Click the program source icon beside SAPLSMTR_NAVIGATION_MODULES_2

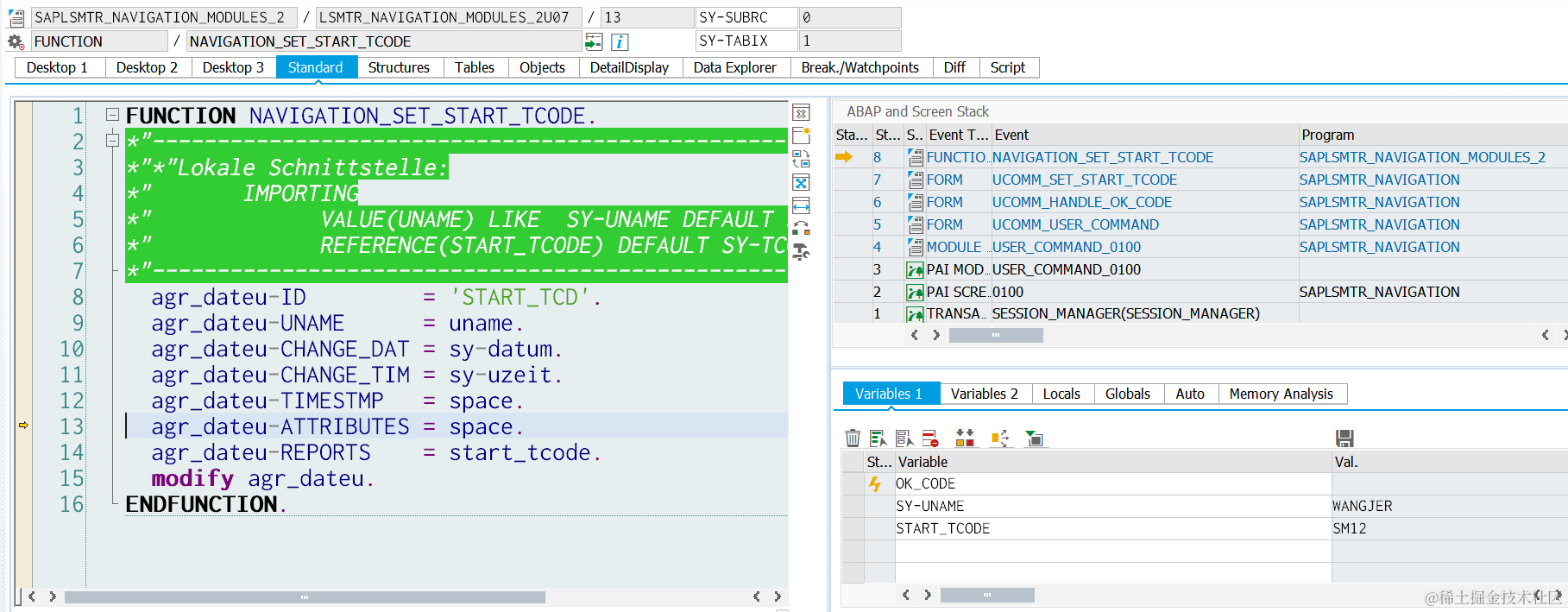pos(16,17)
